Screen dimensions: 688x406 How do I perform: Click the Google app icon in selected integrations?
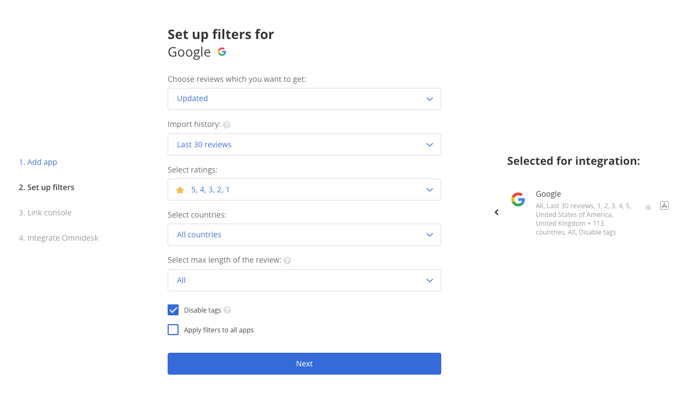coord(518,200)
